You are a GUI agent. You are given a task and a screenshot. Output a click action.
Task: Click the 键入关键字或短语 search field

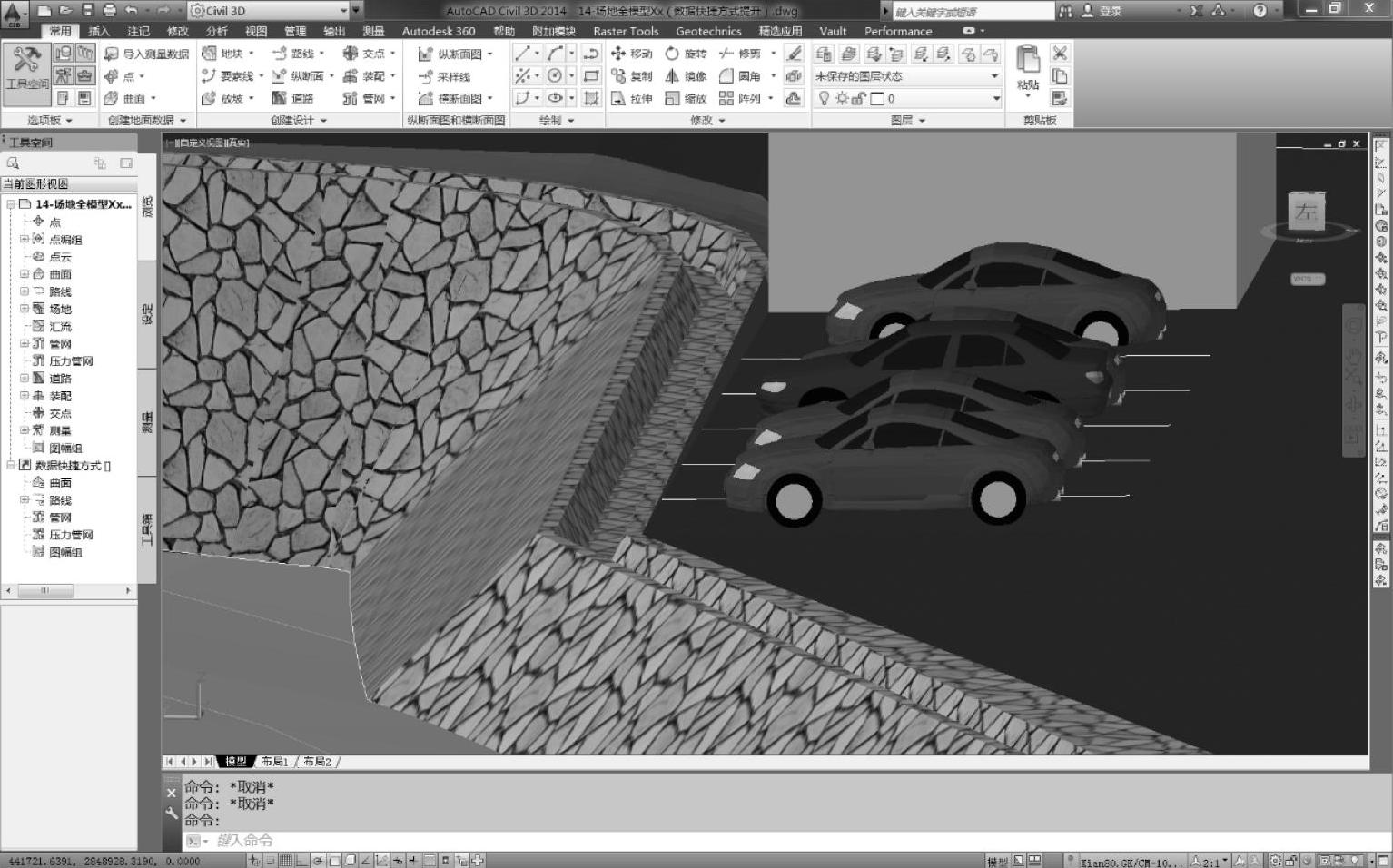click(x=973, y=11)
